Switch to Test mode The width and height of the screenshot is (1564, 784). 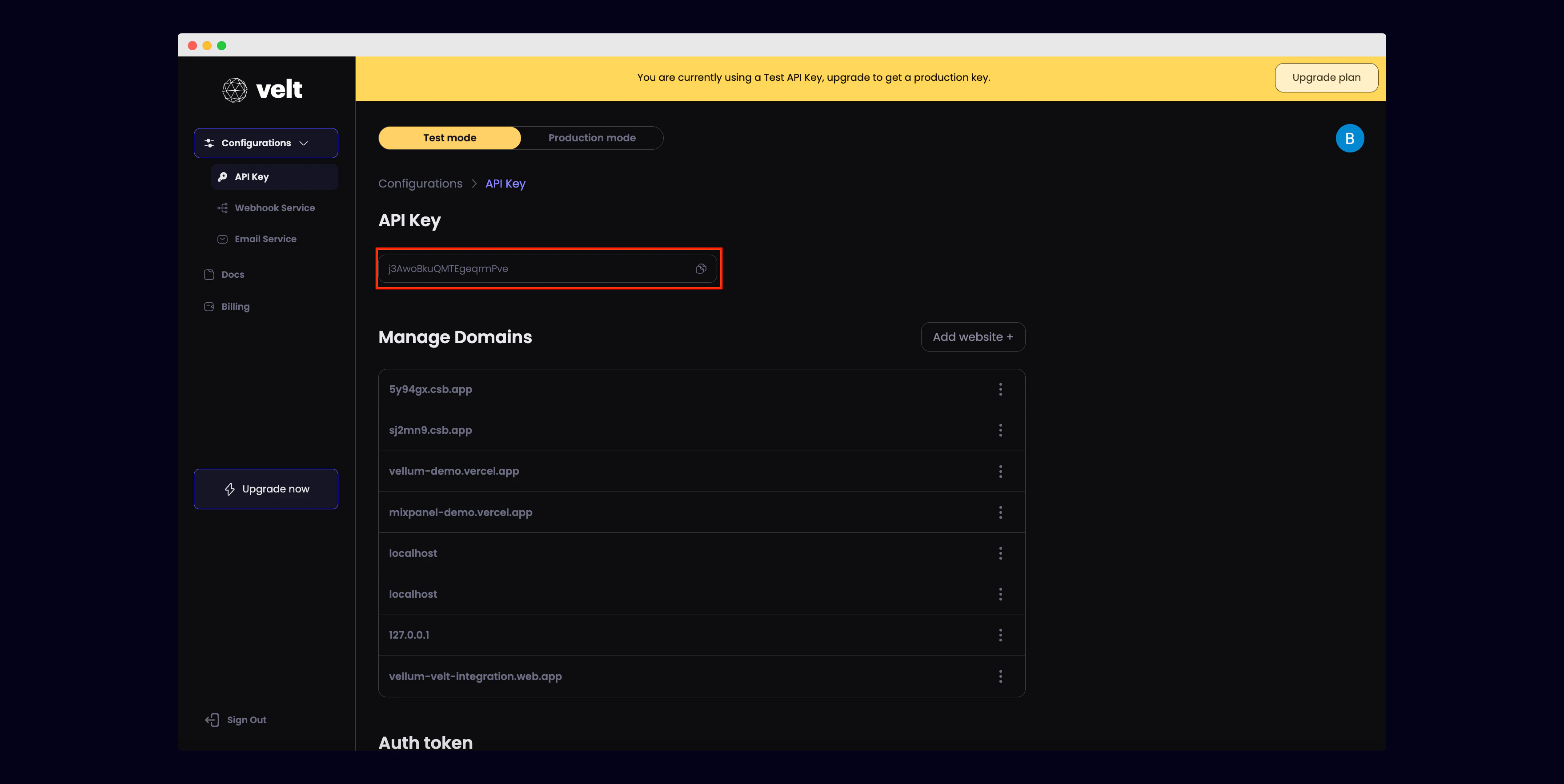pyautogui.click(x=449, y=138)
